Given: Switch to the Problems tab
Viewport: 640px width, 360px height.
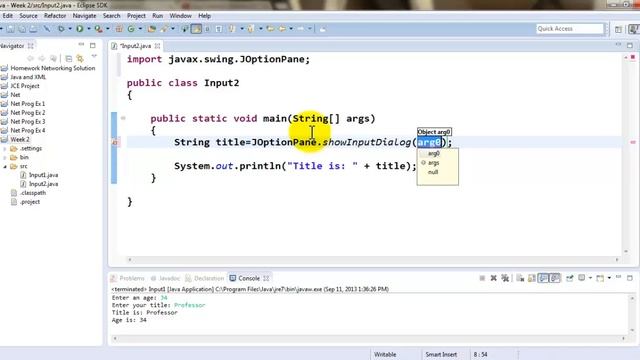Looking at the screenshot, I should click(128, 278).
